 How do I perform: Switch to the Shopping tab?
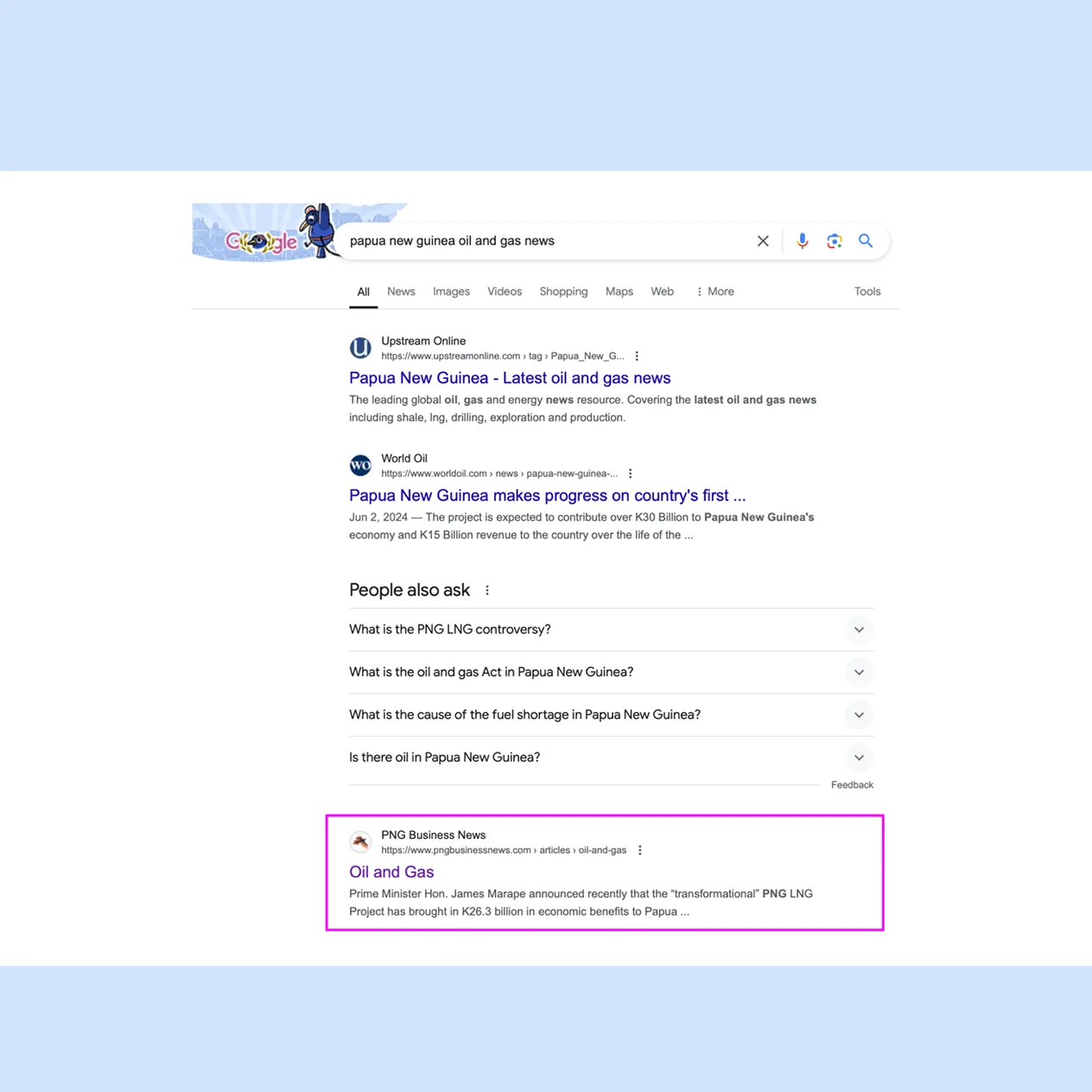coord(563,292)
